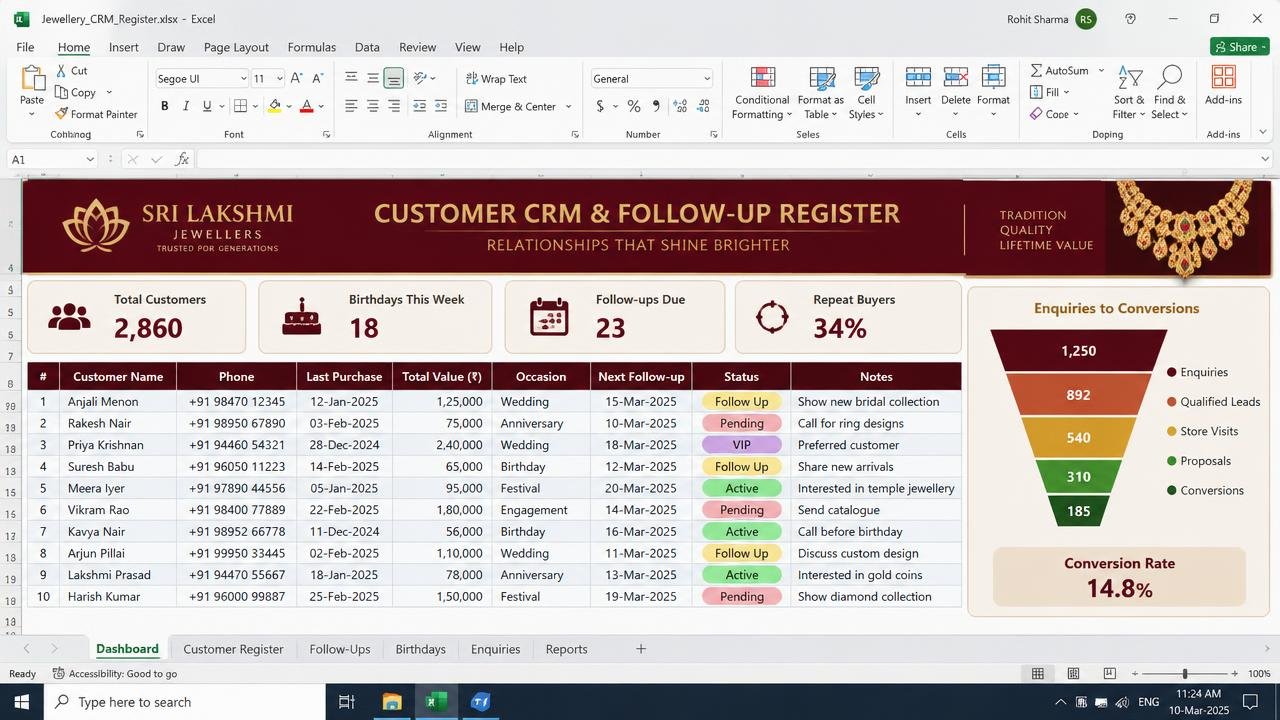1280x720 pixels.
Task: Toggle Align Left for text
Action: 351,106
